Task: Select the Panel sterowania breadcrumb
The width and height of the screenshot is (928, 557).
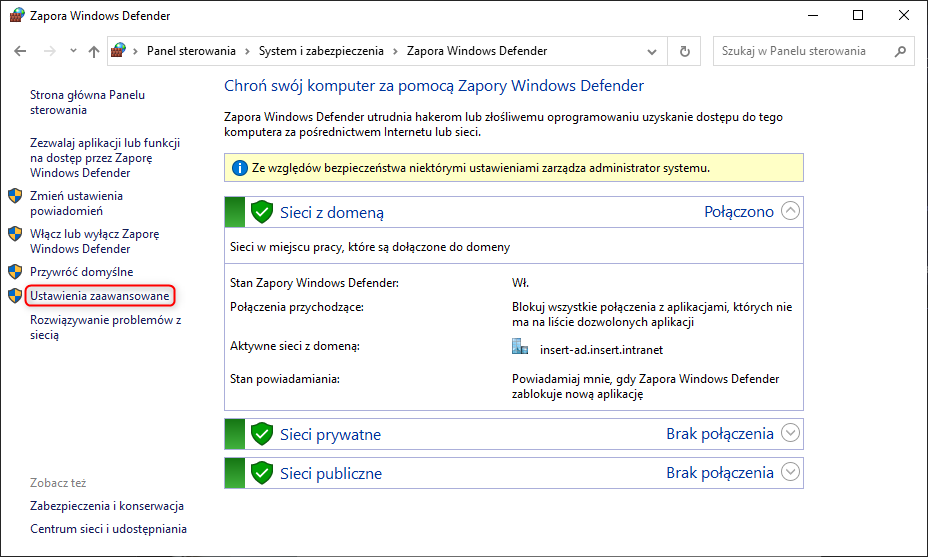Action: click(x=191, y=51)
